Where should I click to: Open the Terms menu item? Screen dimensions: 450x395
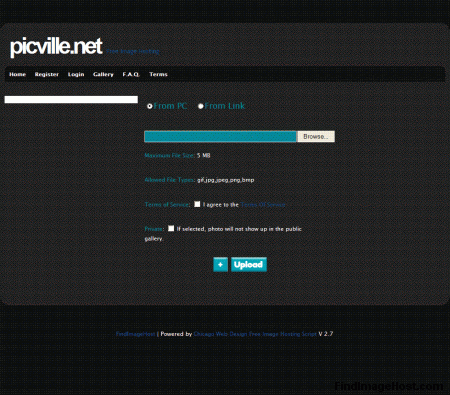158,74
